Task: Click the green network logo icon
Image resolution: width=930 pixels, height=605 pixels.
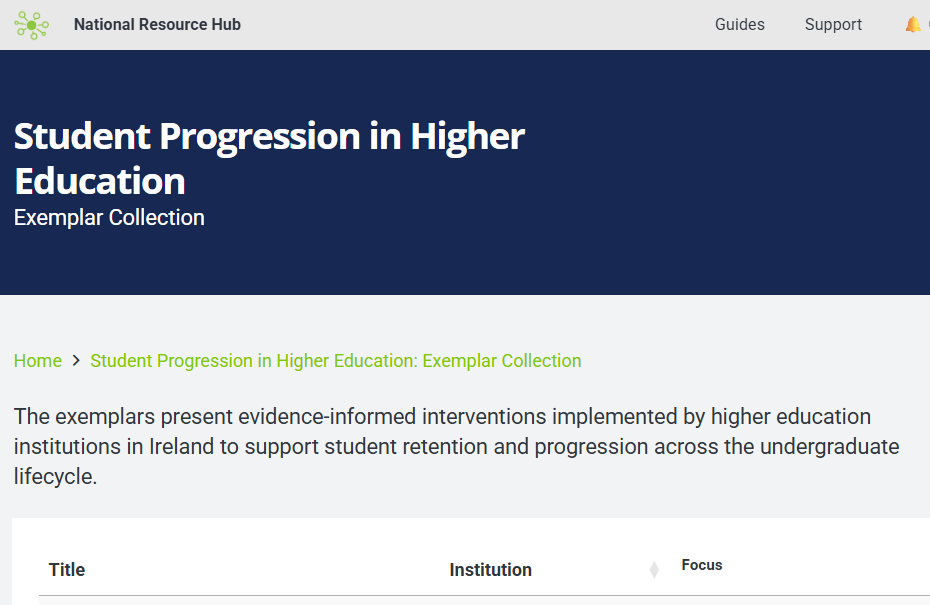Action: (31, 25)
